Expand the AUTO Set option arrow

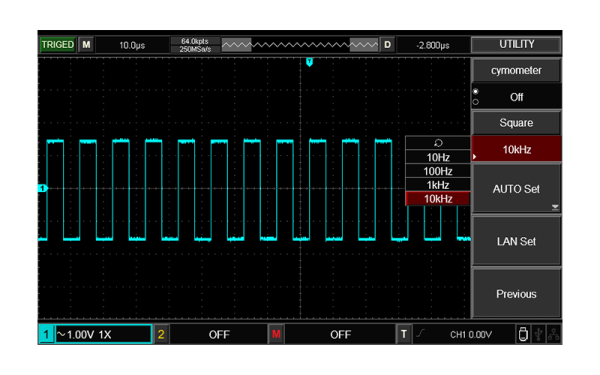555,207
